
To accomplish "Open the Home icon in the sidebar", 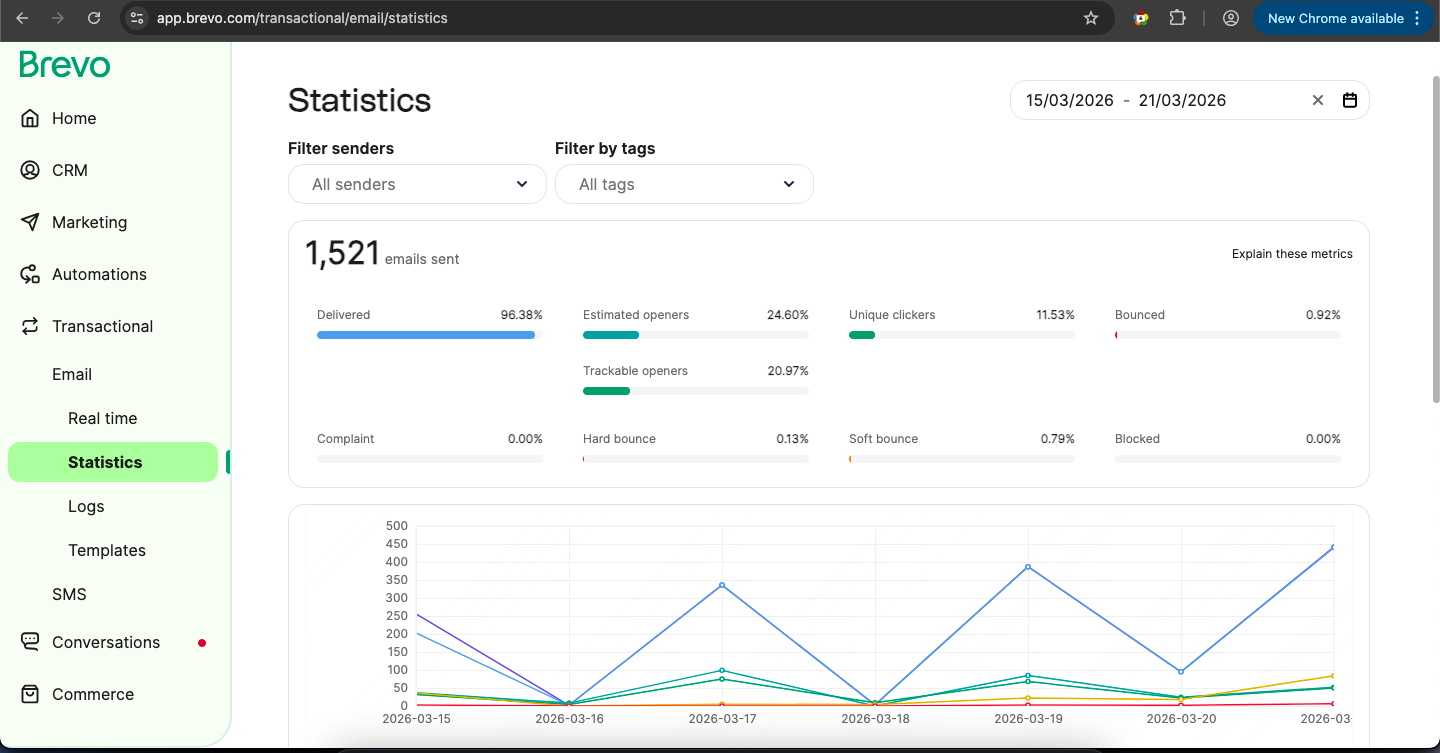I will pyautogui.click(x=30, y=118).
